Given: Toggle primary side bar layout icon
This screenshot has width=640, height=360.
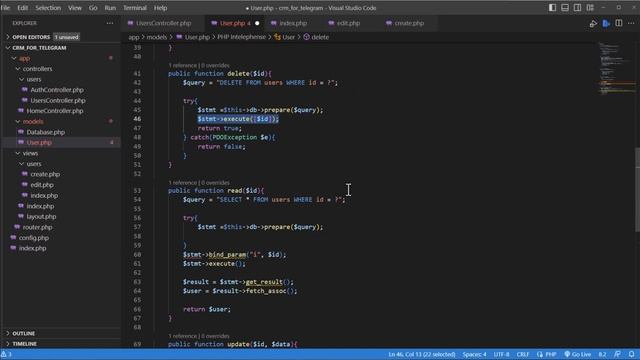Looking at the screenshot, I should (x=552, y=8).
